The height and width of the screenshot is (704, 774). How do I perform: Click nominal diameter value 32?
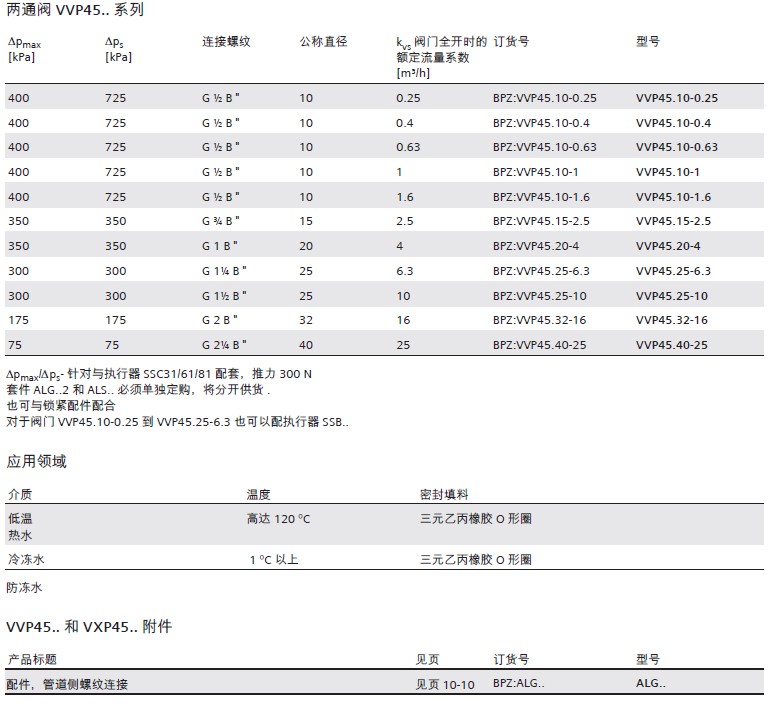pyautogui.click(x=306, y=320)
